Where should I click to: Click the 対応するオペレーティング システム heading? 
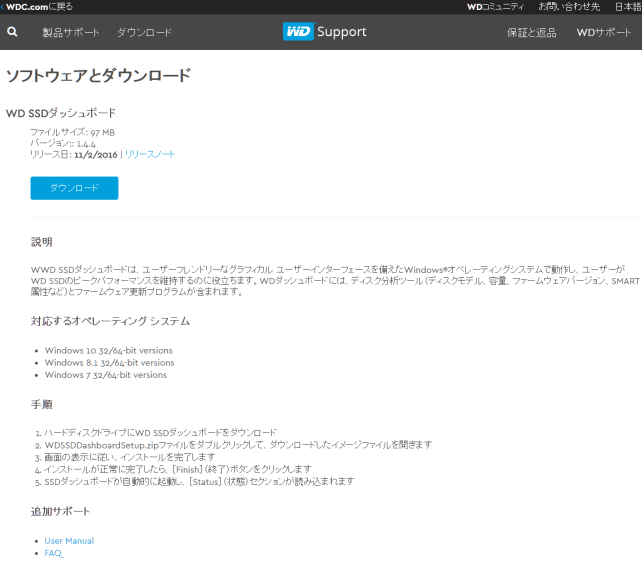coord(111,321)
